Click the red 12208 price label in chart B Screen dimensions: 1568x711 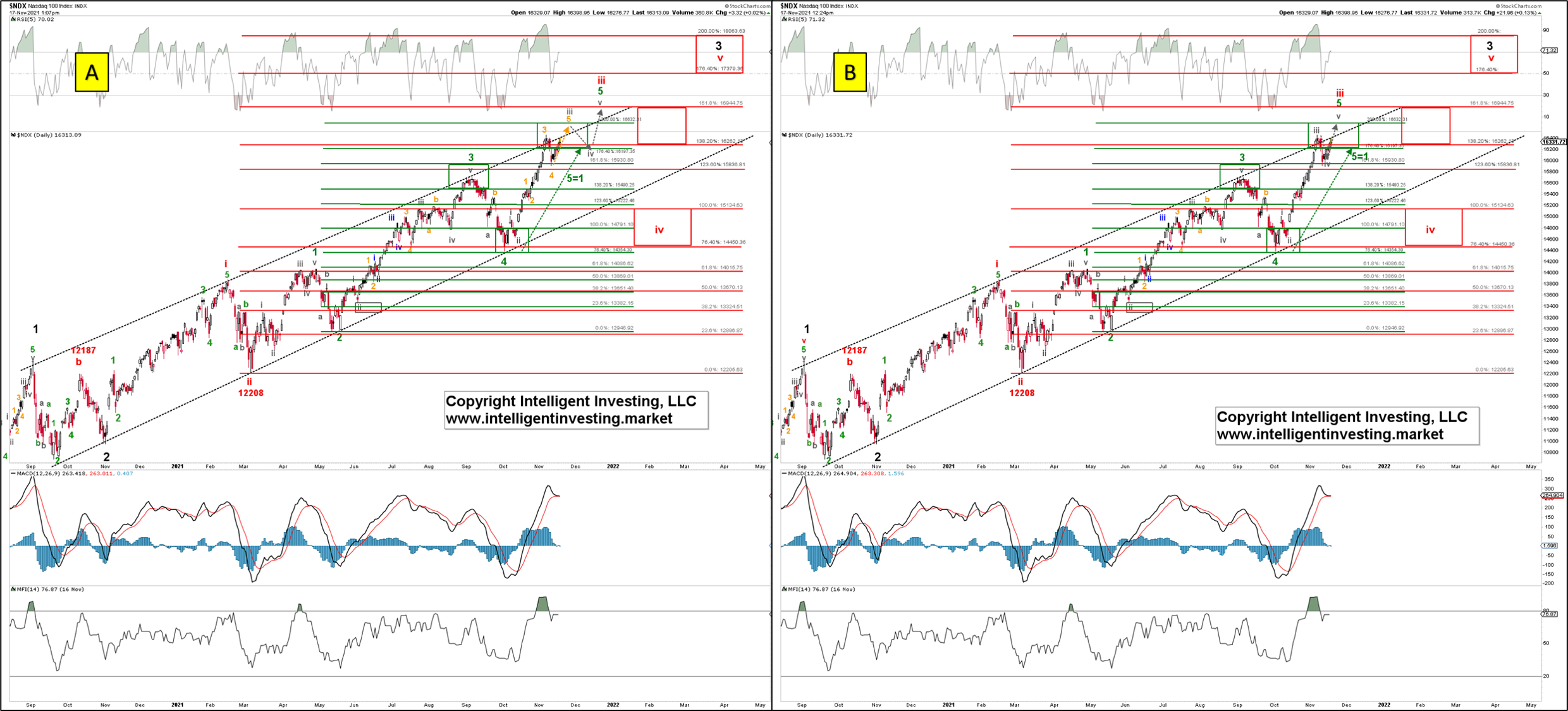(1022, 393)
